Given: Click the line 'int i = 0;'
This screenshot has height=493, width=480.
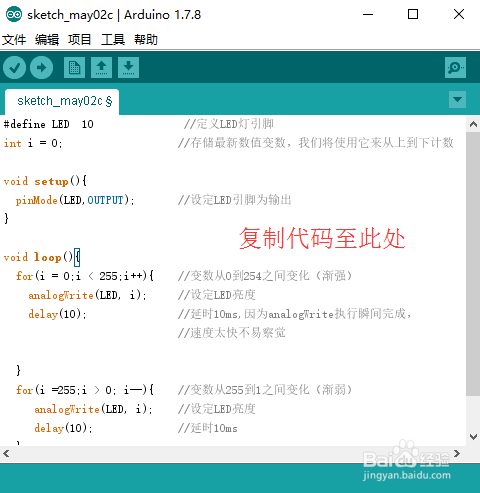Looking at the screenshot, I should (x=33, y=143).
